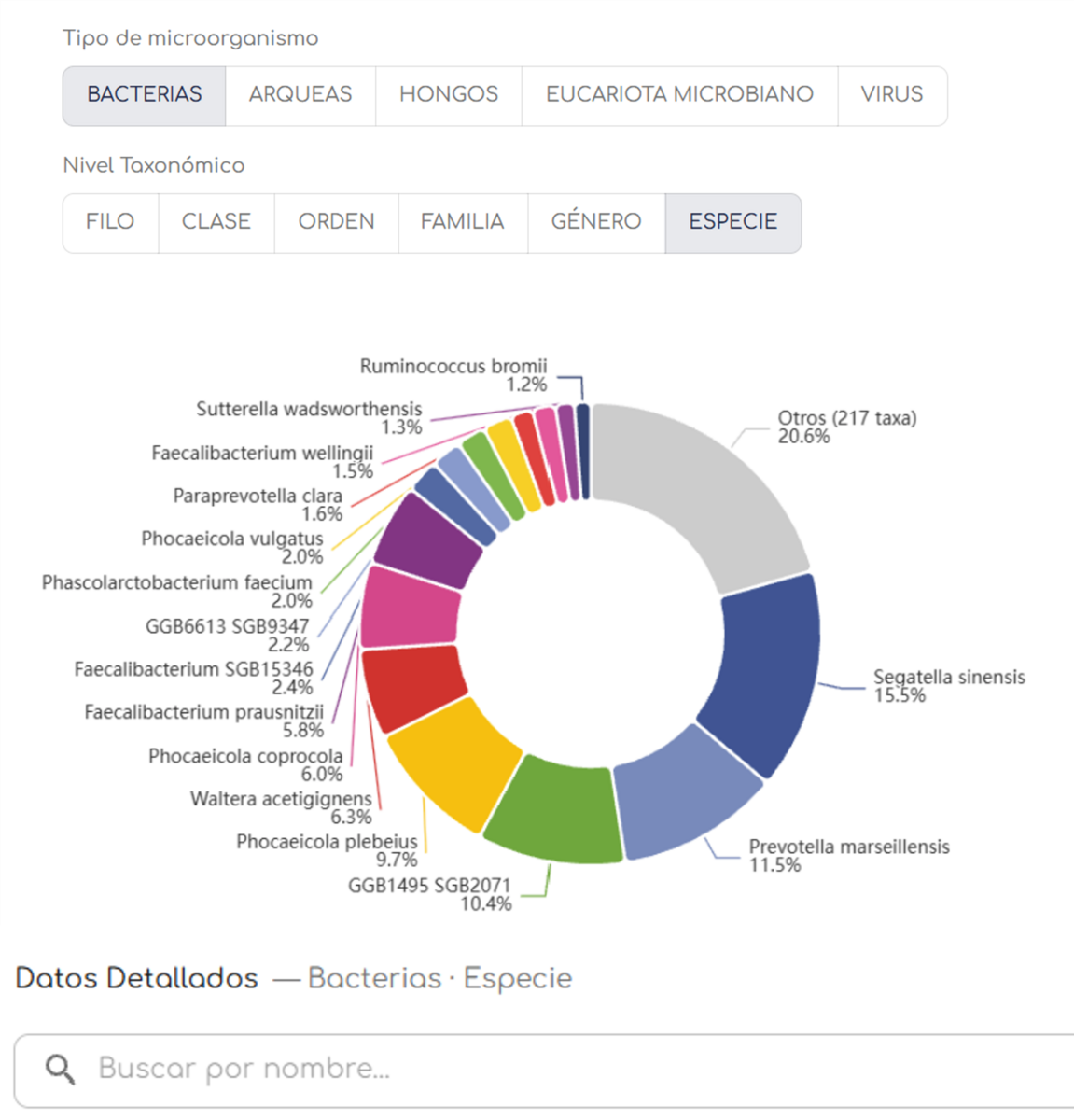Select ORDEN taxonomic level
Viewport: 1074px width, 1120px height.
[x=336, y=222]
